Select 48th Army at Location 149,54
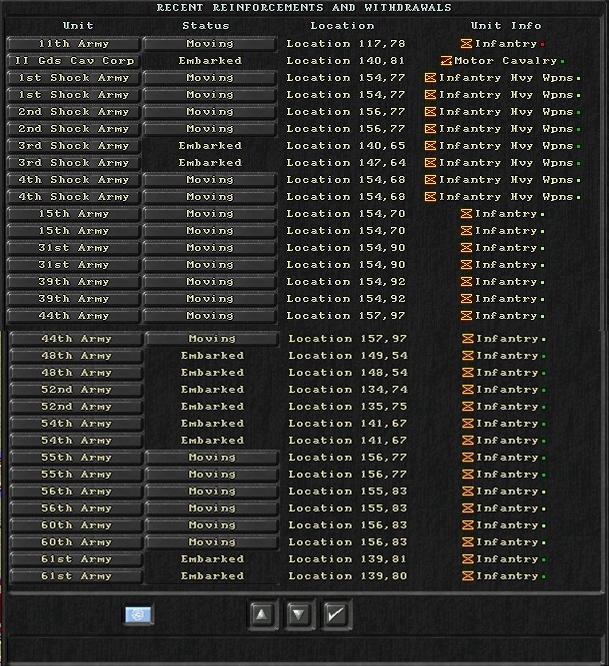Screen dimensions: 609x666 (76, 356)
